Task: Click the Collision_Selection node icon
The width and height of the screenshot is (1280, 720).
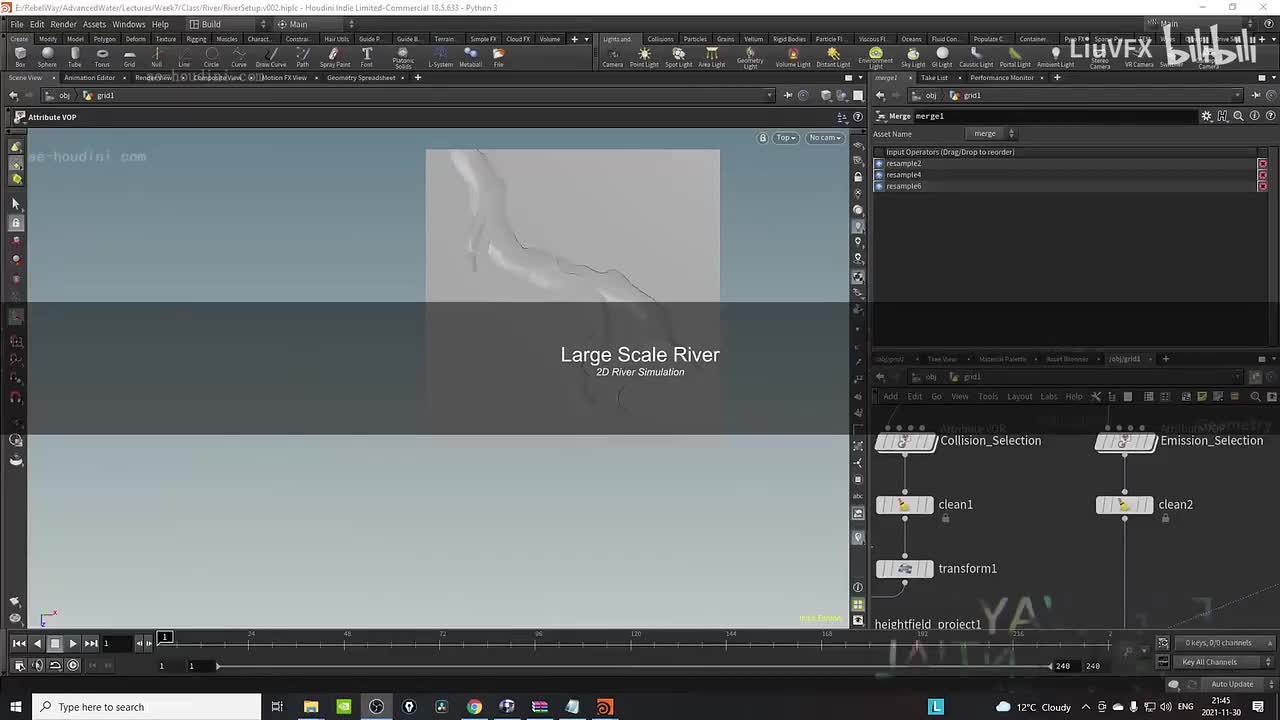Action: (905, 441)
